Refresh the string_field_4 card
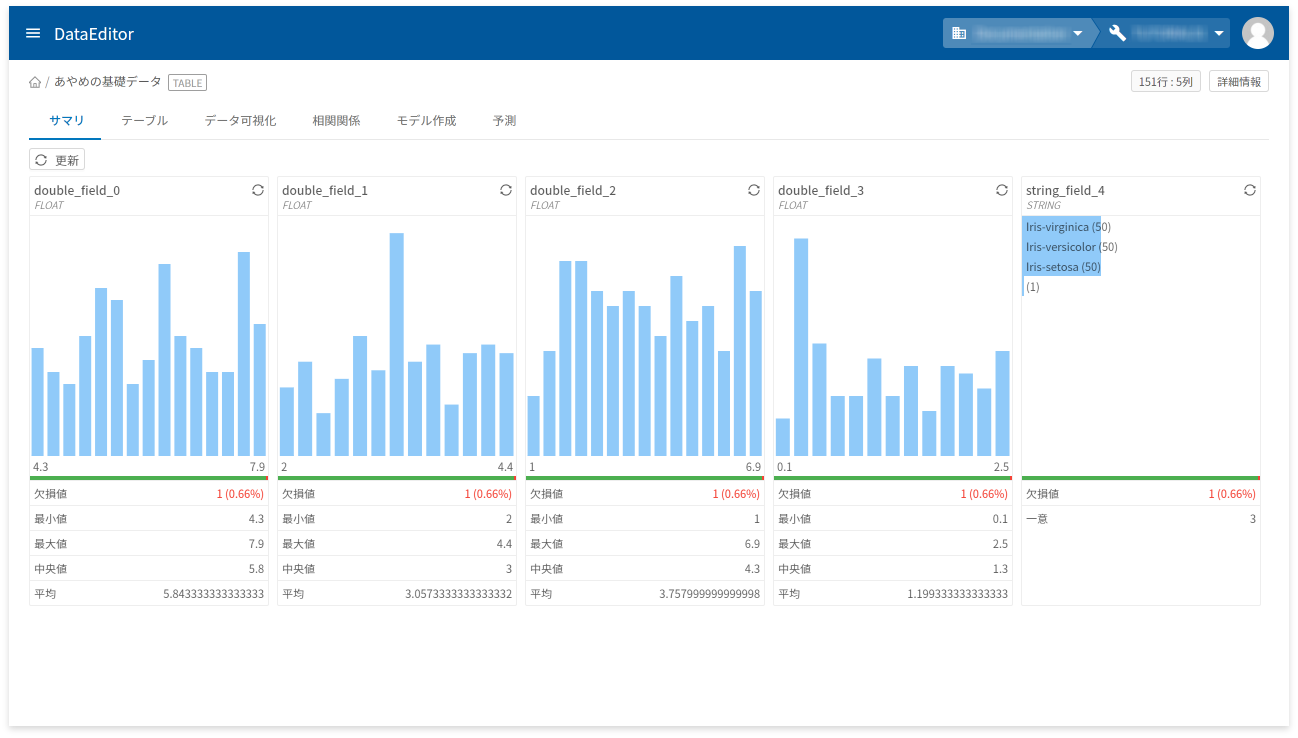 click(x=1249, y=190)
